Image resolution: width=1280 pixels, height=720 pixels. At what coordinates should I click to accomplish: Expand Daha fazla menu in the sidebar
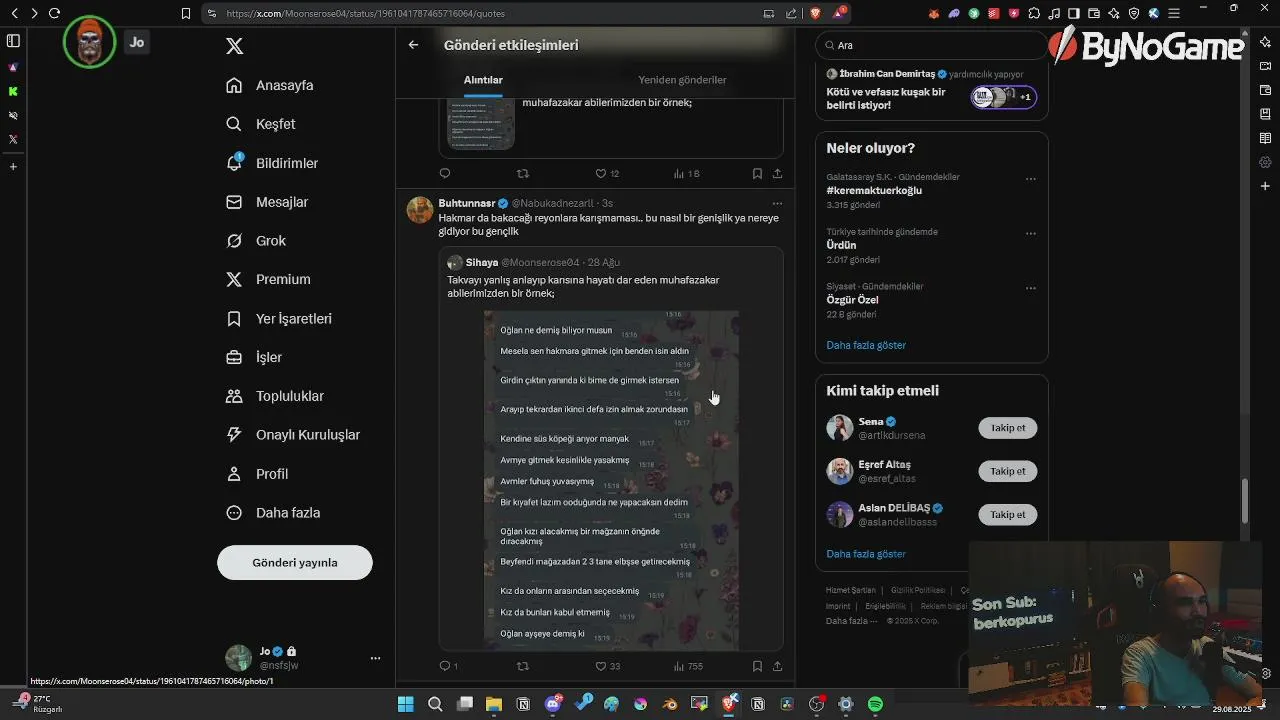[x=273, y=513]
